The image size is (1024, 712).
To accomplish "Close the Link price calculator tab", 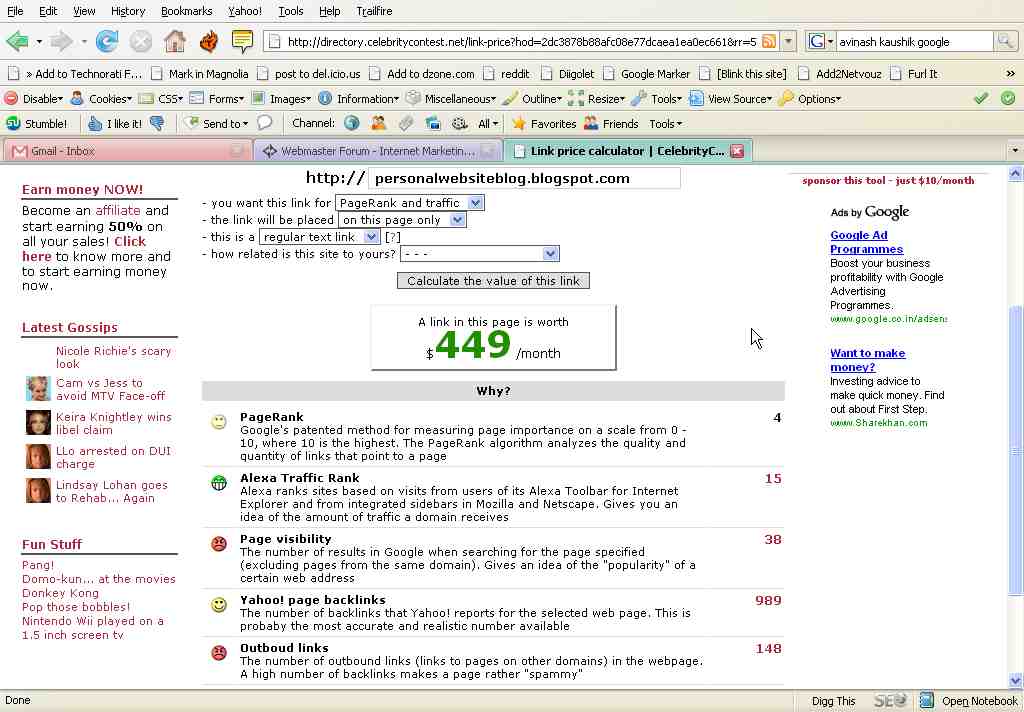I will (737, 151).
